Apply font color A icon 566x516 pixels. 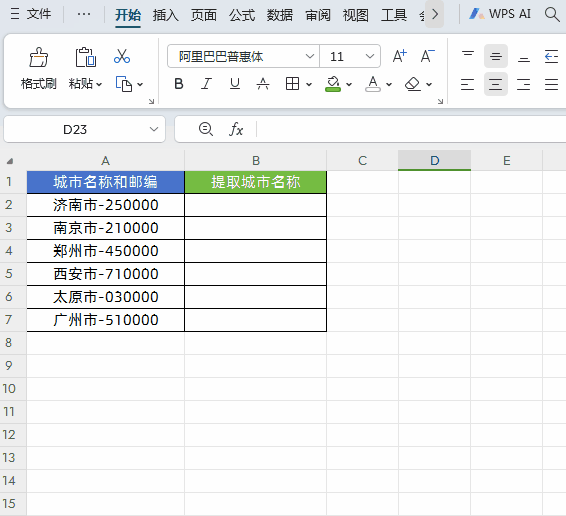point(373,84)
